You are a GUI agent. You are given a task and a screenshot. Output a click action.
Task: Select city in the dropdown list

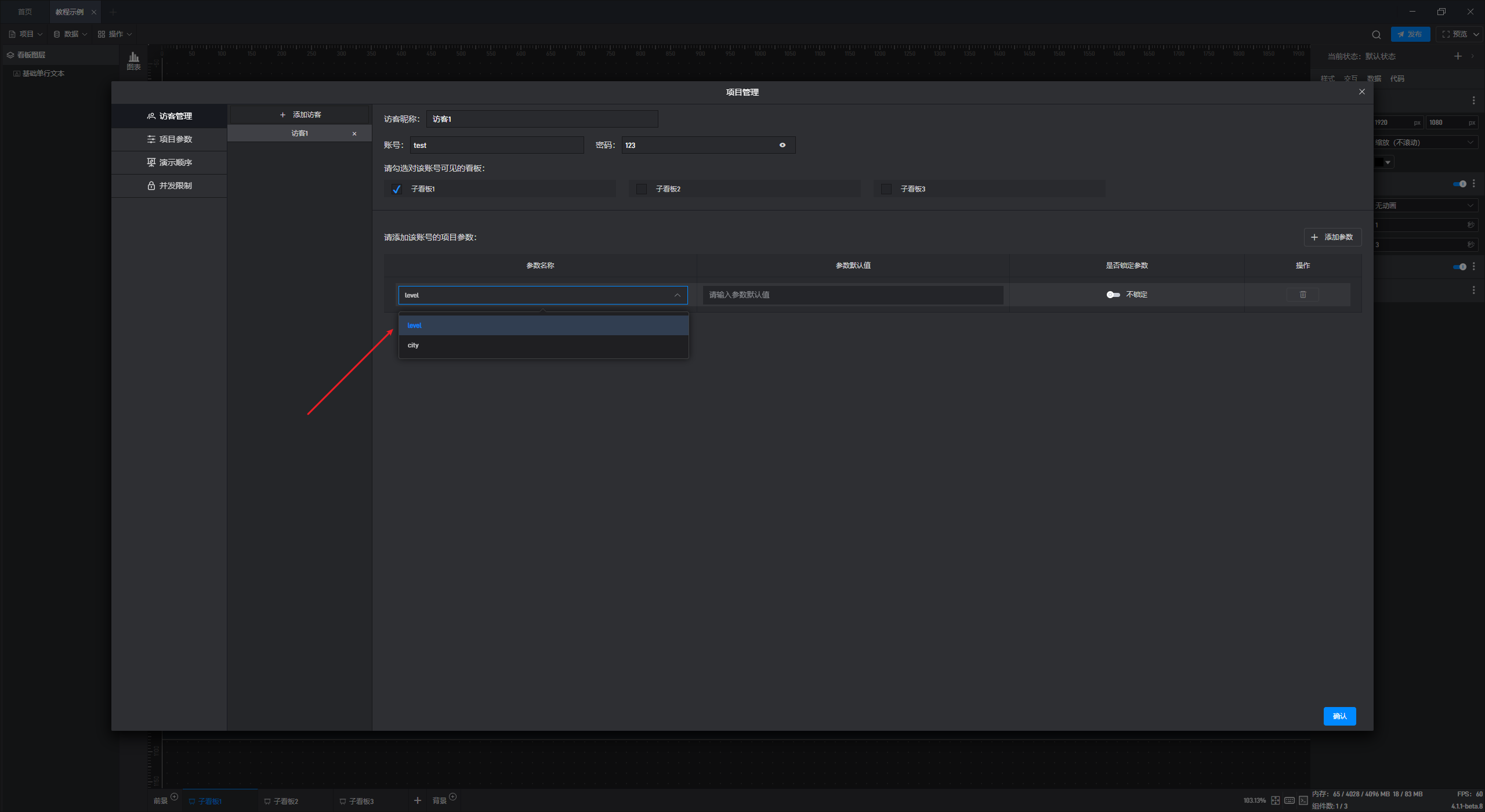coord(544,345)
